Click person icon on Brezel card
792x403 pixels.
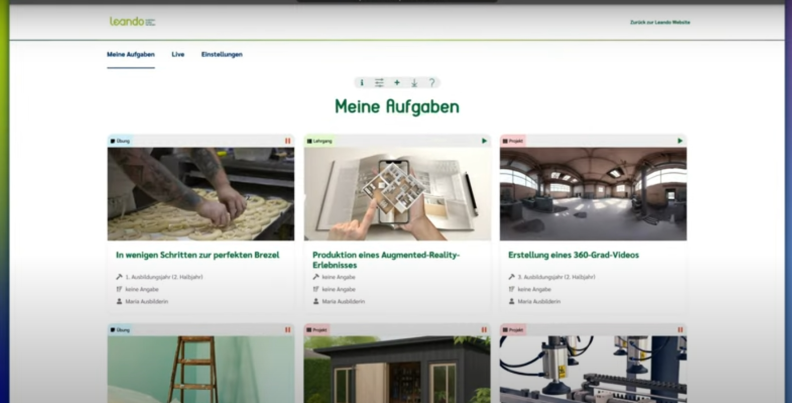tap(119, 301)
